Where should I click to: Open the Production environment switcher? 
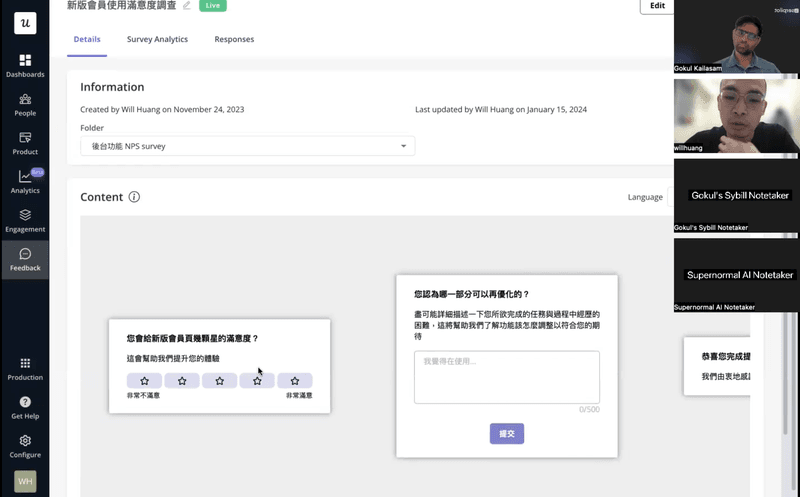25,368
